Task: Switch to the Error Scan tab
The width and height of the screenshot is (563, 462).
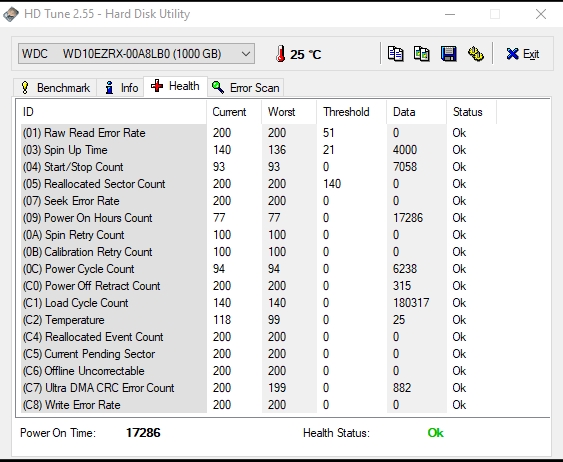Action: pyautogui.click(x=246, y=88)
